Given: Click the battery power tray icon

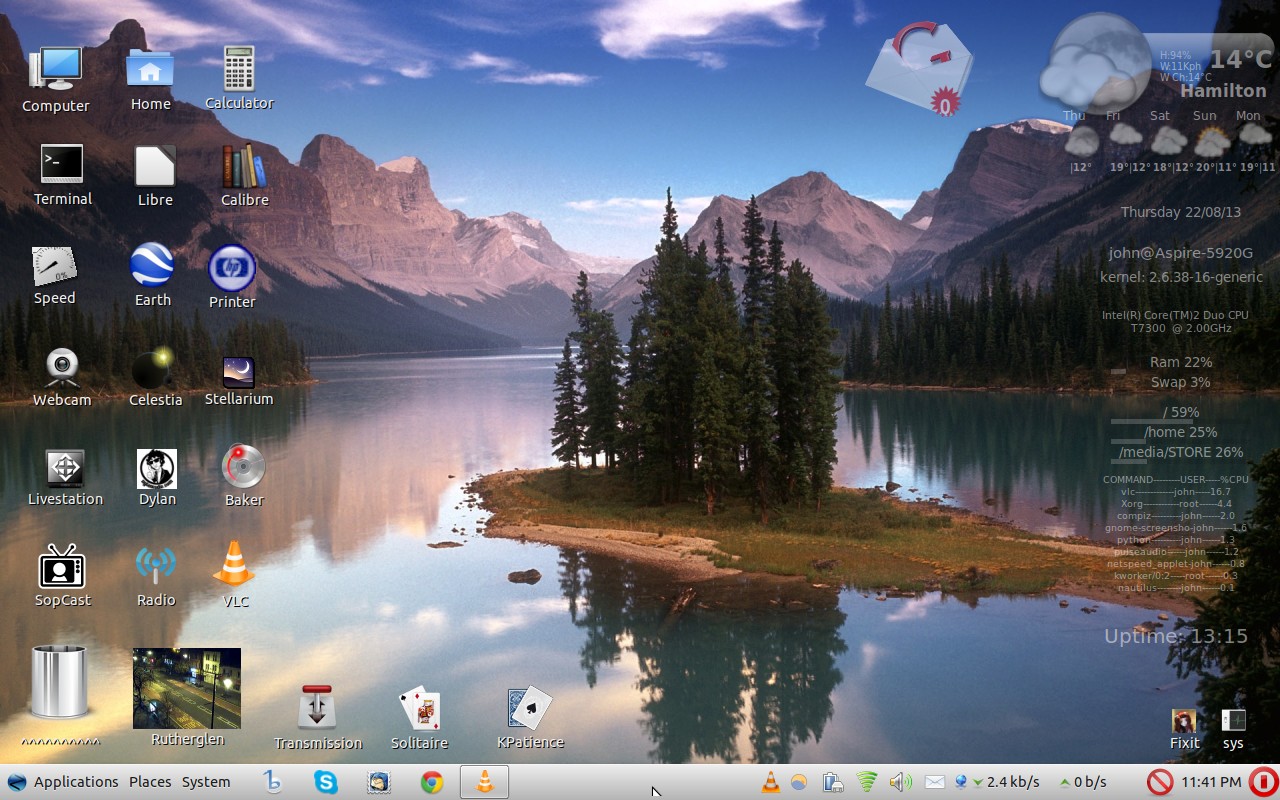Looking at the screenshot, I should click(832, 782).
